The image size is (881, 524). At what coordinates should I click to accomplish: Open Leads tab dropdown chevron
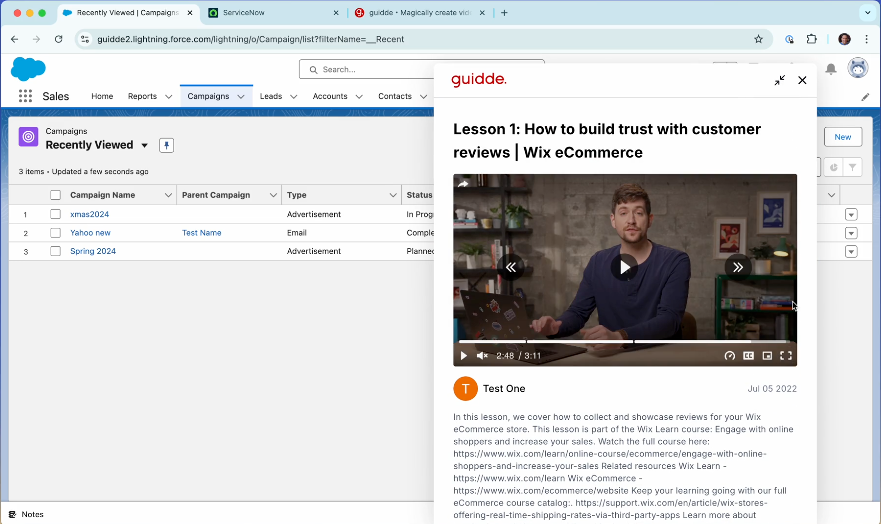(x=293, y=97)
